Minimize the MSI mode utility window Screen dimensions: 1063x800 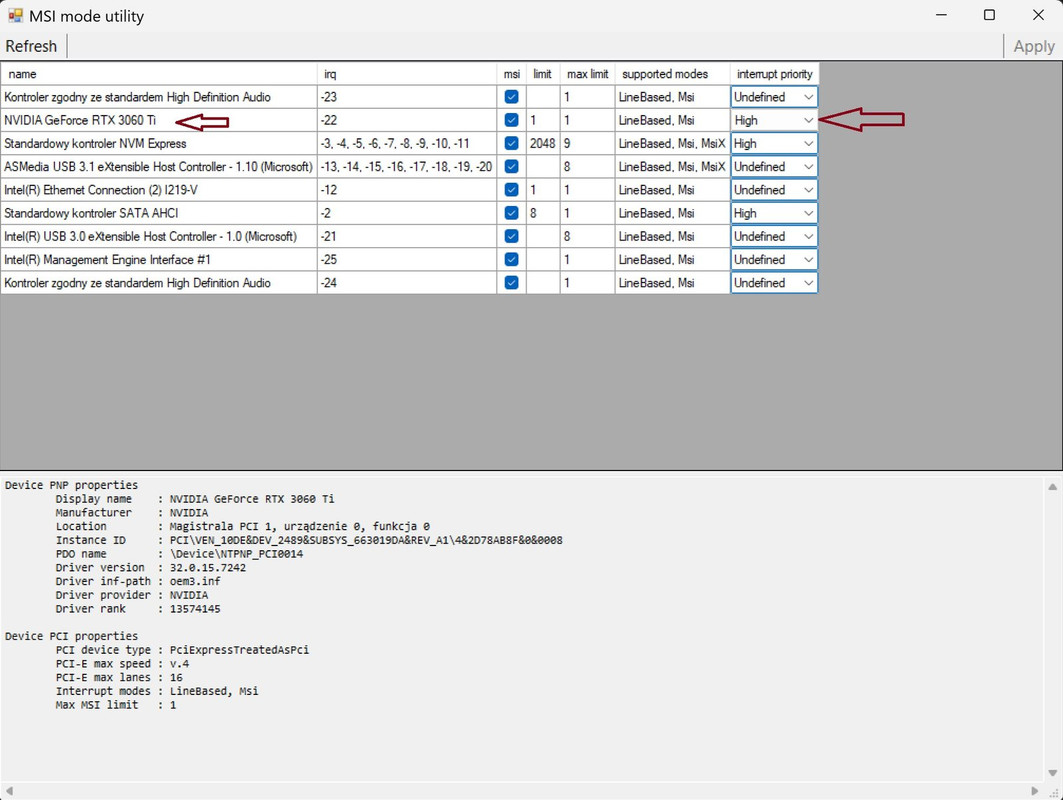coord(941,15)
